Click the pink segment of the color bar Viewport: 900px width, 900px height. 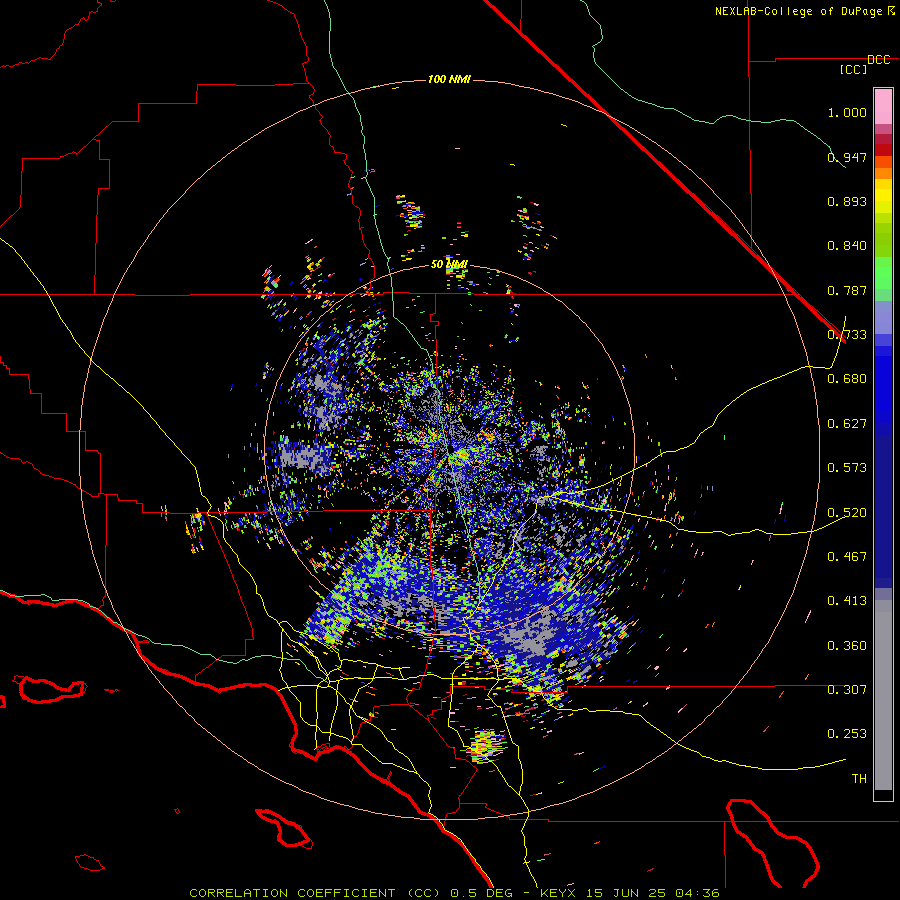coord(883,107)
